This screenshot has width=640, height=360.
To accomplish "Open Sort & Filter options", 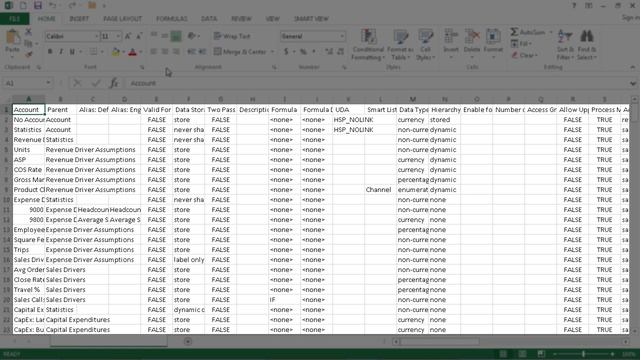I will coord(565,44).
